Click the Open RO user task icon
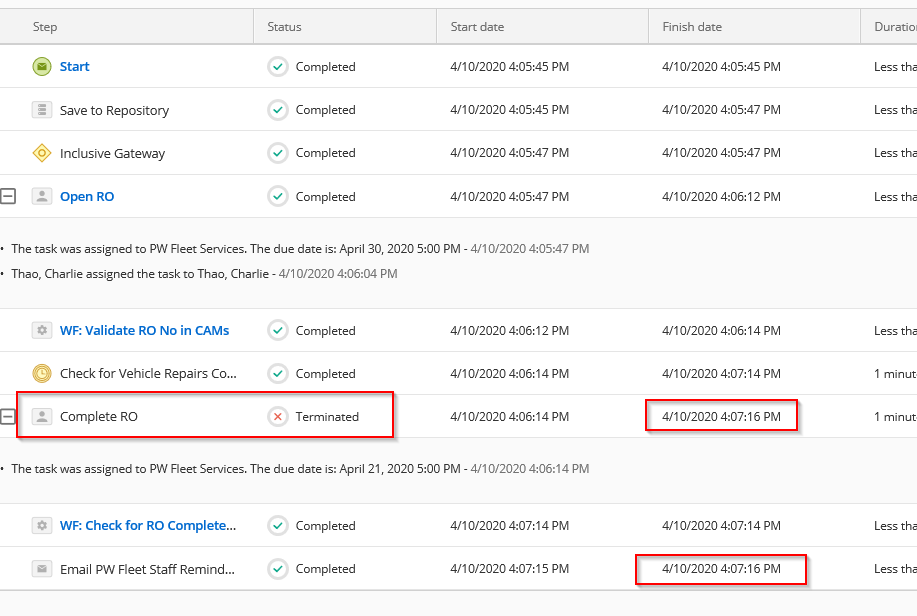 (41, 197)
